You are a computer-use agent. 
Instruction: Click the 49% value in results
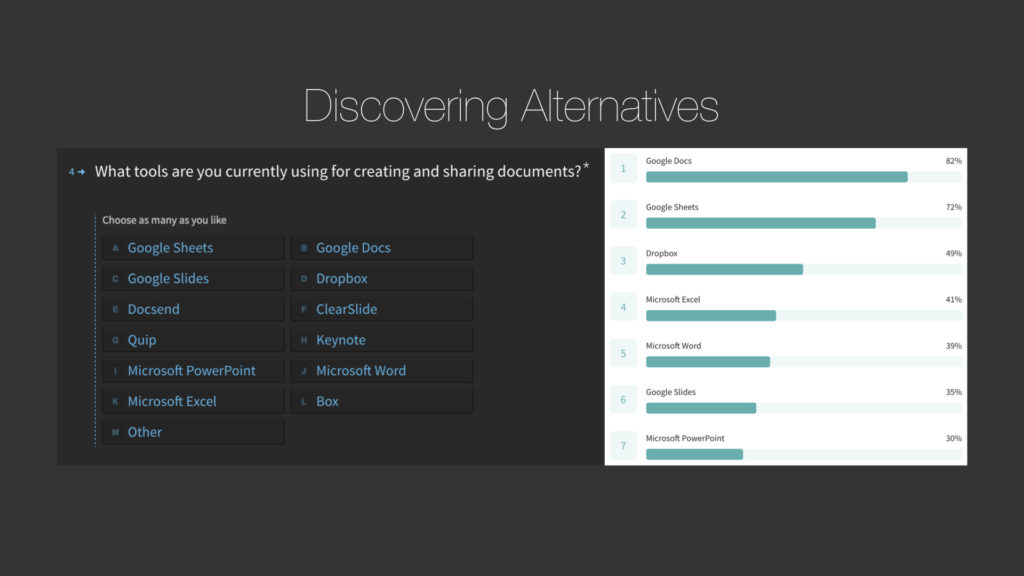coord(953,253)
